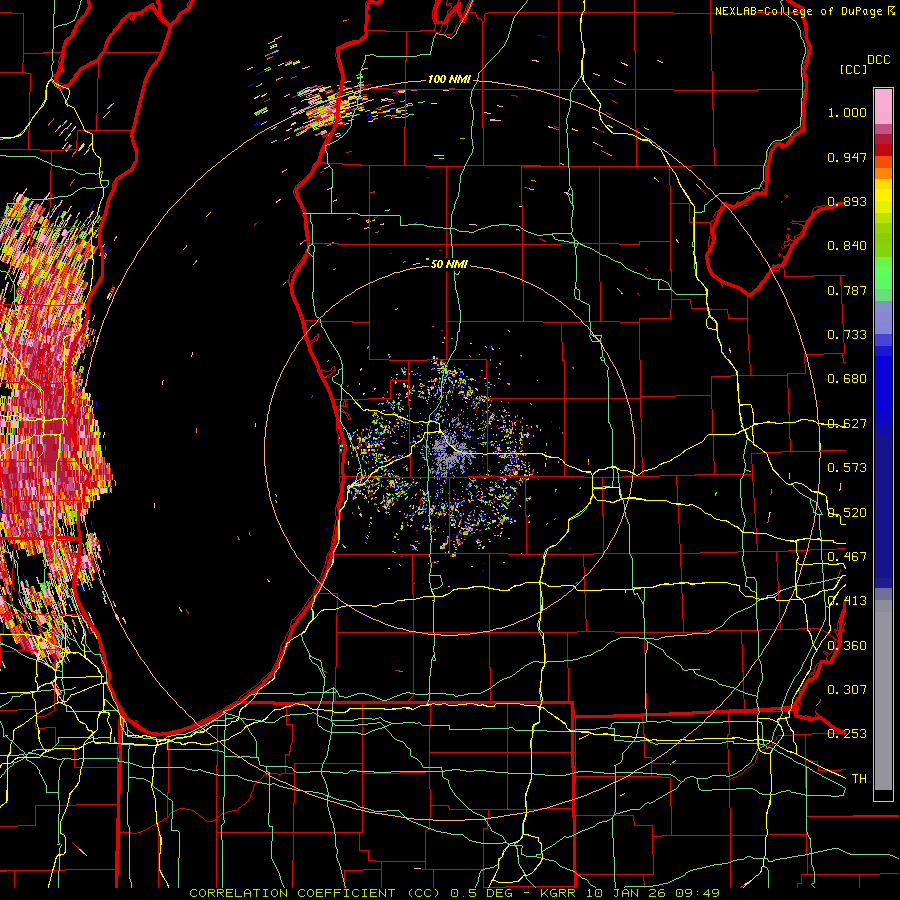Image resolution: width=900 pixels, height=900 pixels.
Task: Click the 0.840 scale value
Action: [x=847, y=246]
